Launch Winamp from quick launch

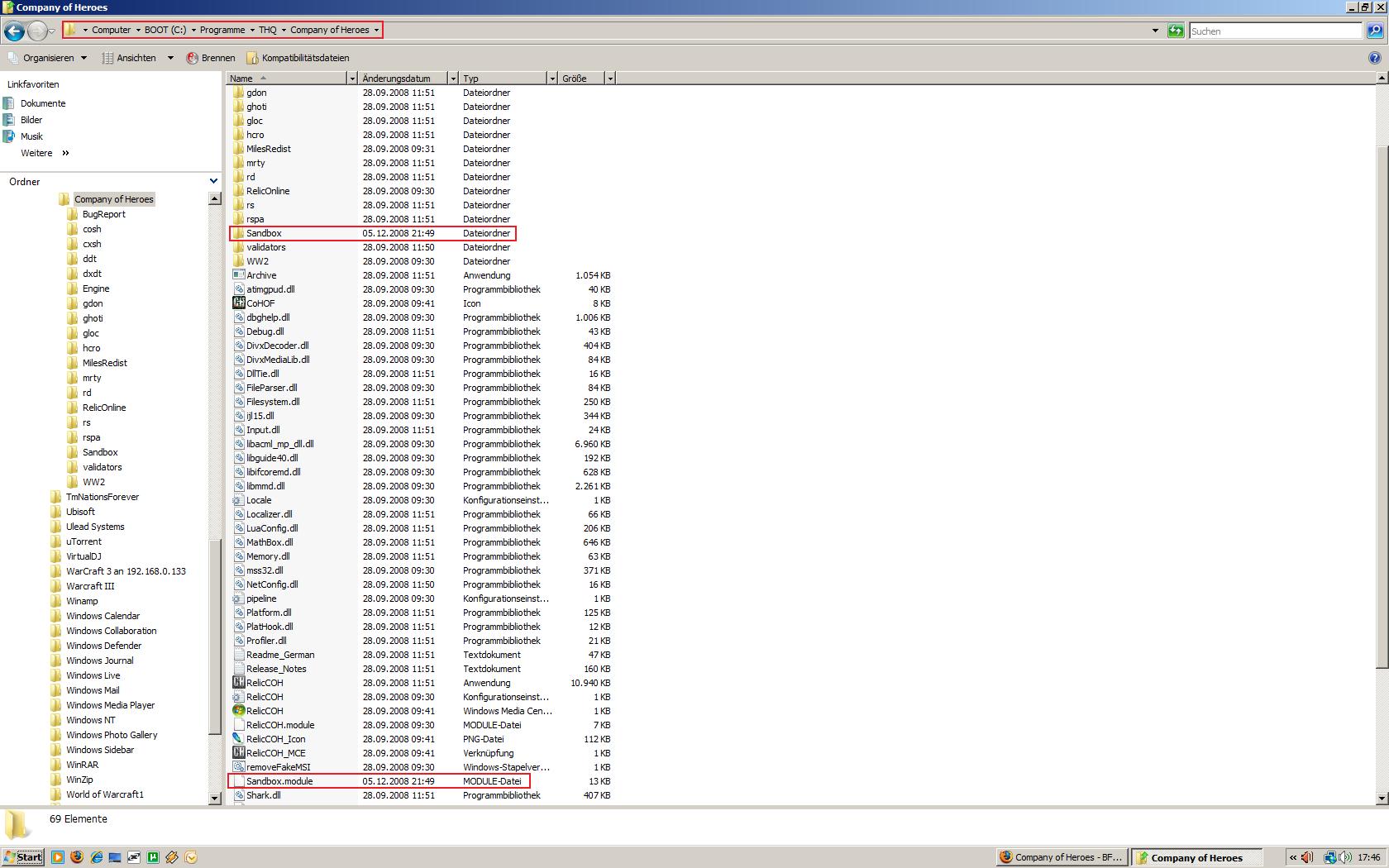point(172,857)
